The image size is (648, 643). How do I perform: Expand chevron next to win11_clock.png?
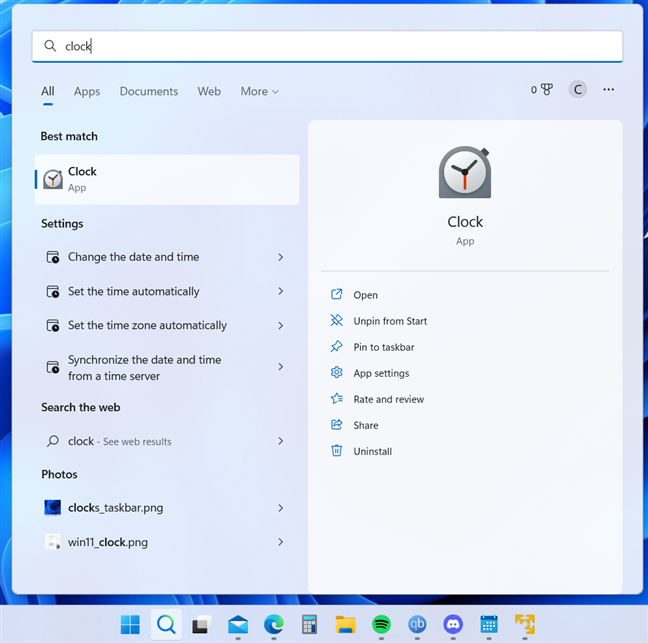(281, 542)
